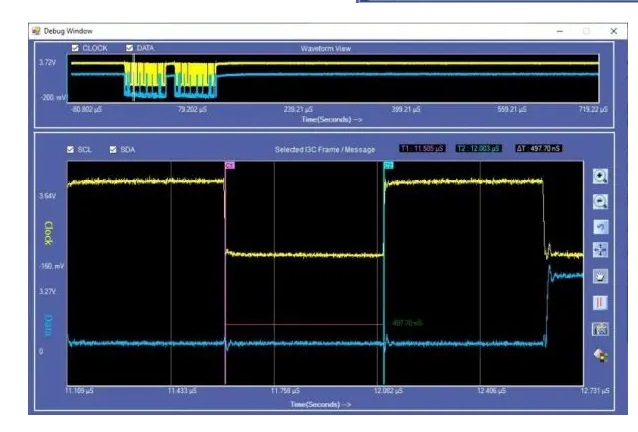Select the pan hand tool icon

pos(600,277)
